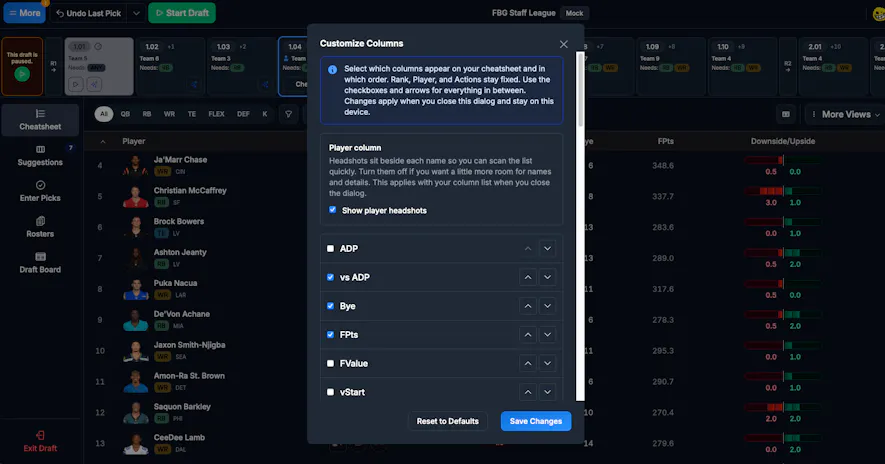Open the Rosters sidebar icon
This screenshot has height=464, width=885.
point(40,226)
